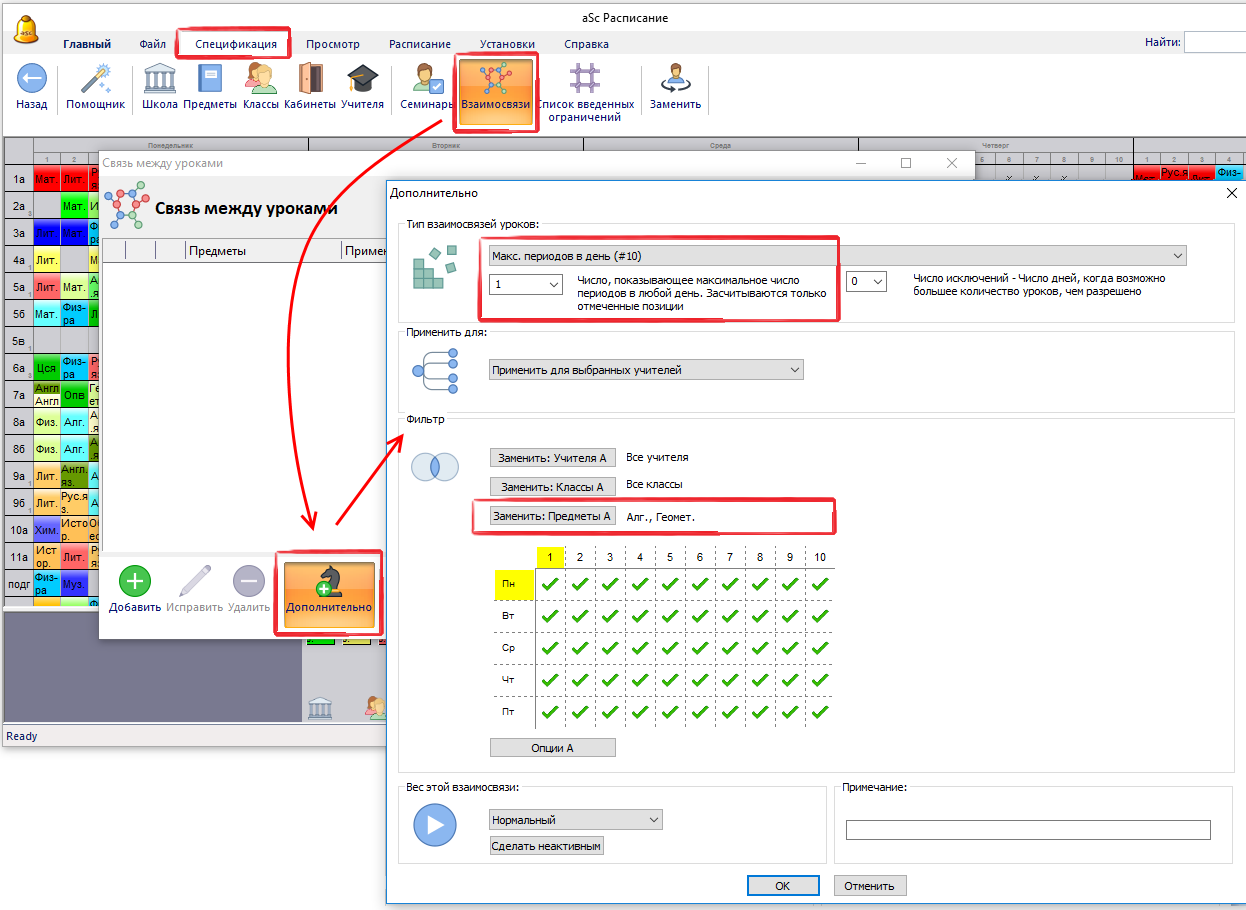Toggle Wednesday period 5 checkmark
Screen dimensions: 1246x910
pyautogui.click(x=670, y=648)
